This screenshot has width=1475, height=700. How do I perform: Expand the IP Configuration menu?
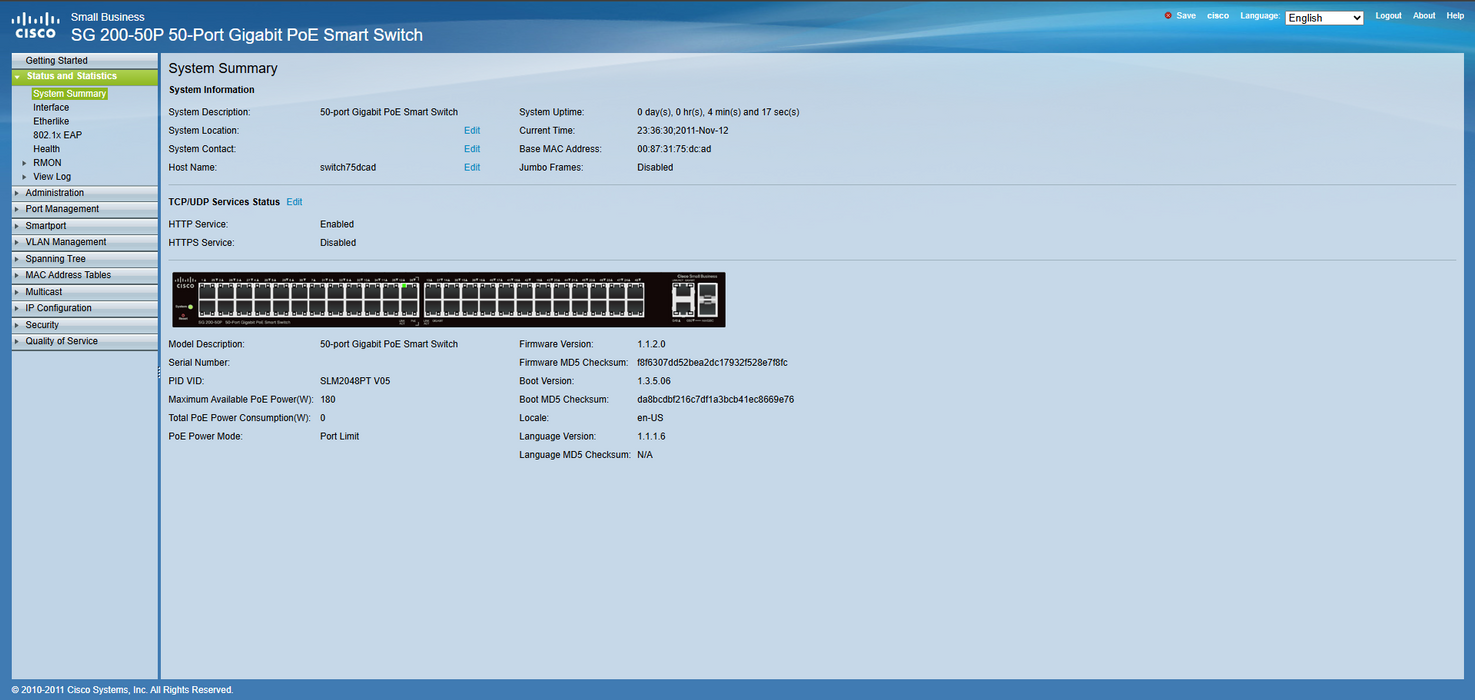point(84,308)
